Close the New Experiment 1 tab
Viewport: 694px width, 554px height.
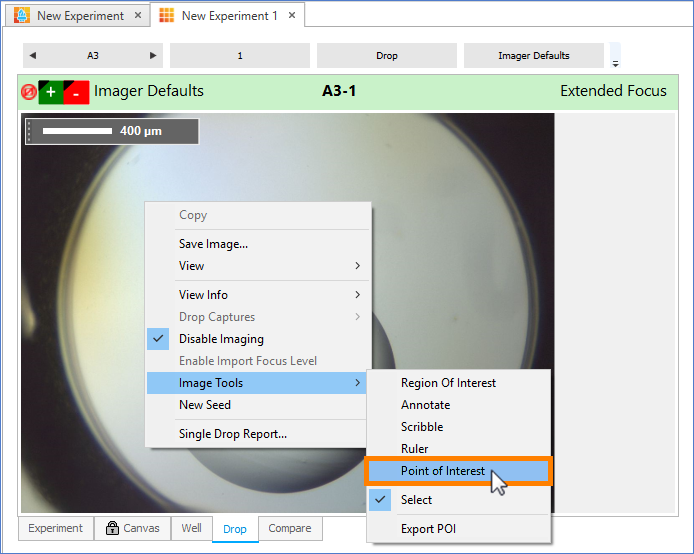(292, 15)
